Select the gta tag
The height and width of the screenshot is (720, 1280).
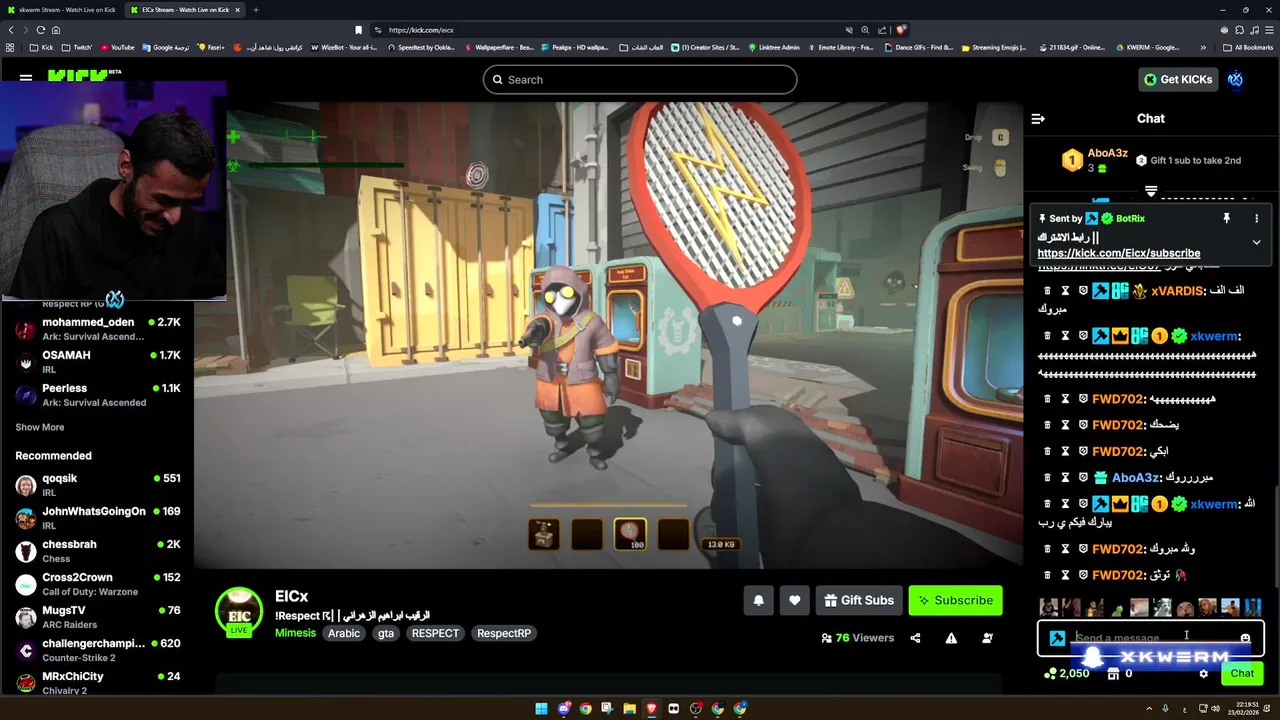click(x=385, y=633)
